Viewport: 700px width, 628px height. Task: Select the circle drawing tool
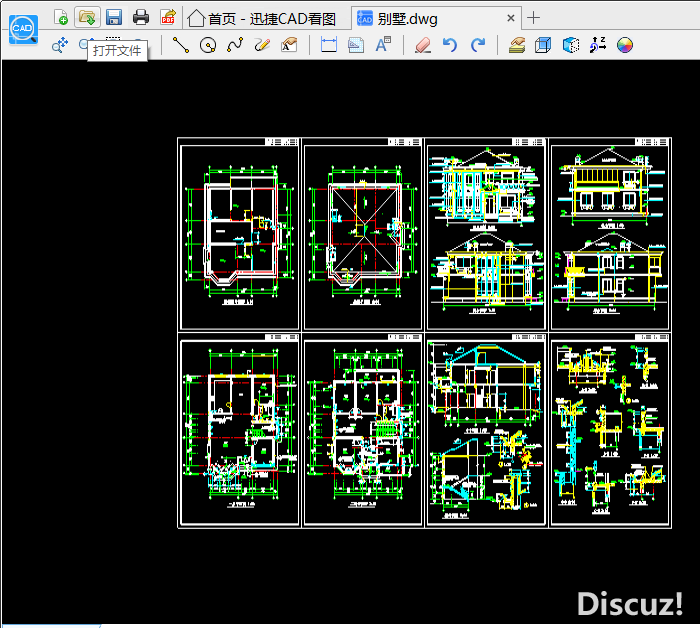[208, 45]
